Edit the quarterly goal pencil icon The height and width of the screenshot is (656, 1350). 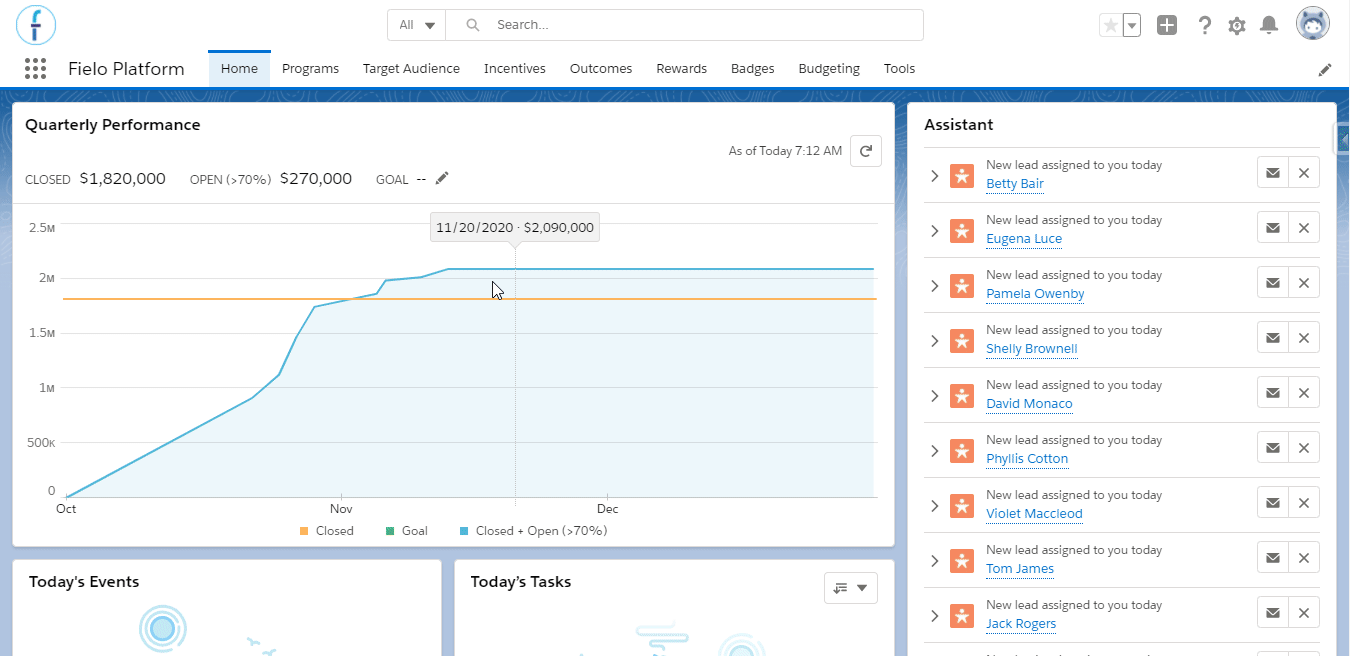tap(442, 178)
